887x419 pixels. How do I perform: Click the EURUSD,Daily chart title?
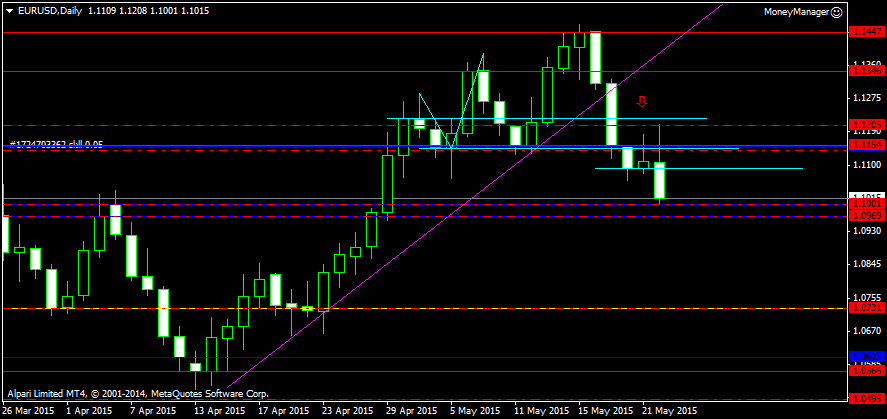click(50, 11)
